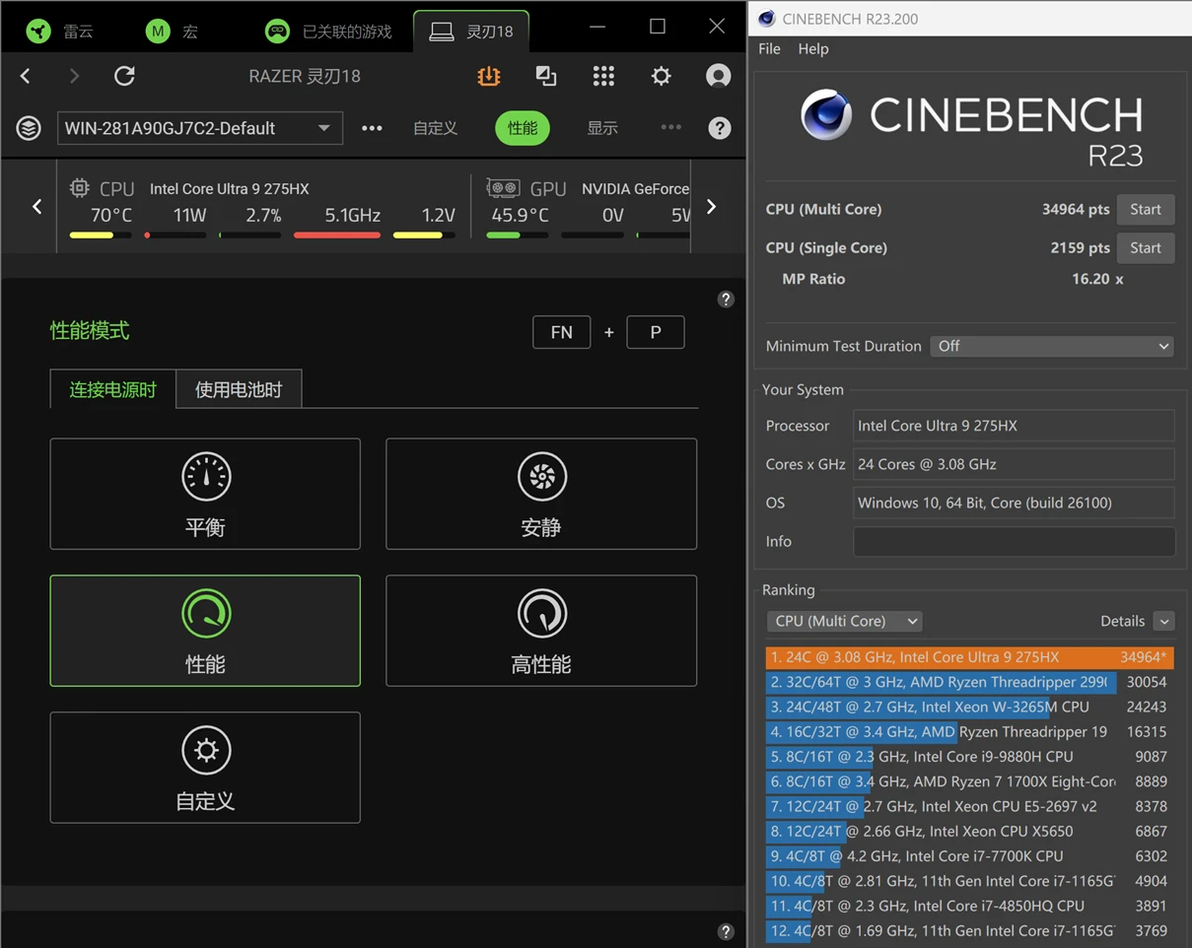Open bottom-right help question mark
1192x948 pixels.
(x=726, y=931)
